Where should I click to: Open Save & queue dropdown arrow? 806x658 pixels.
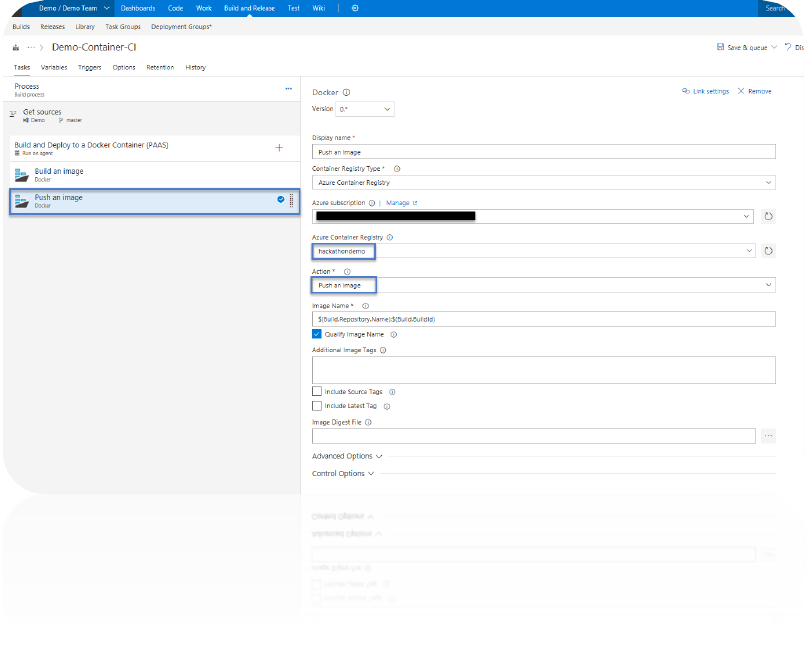[x=774, y=47]
